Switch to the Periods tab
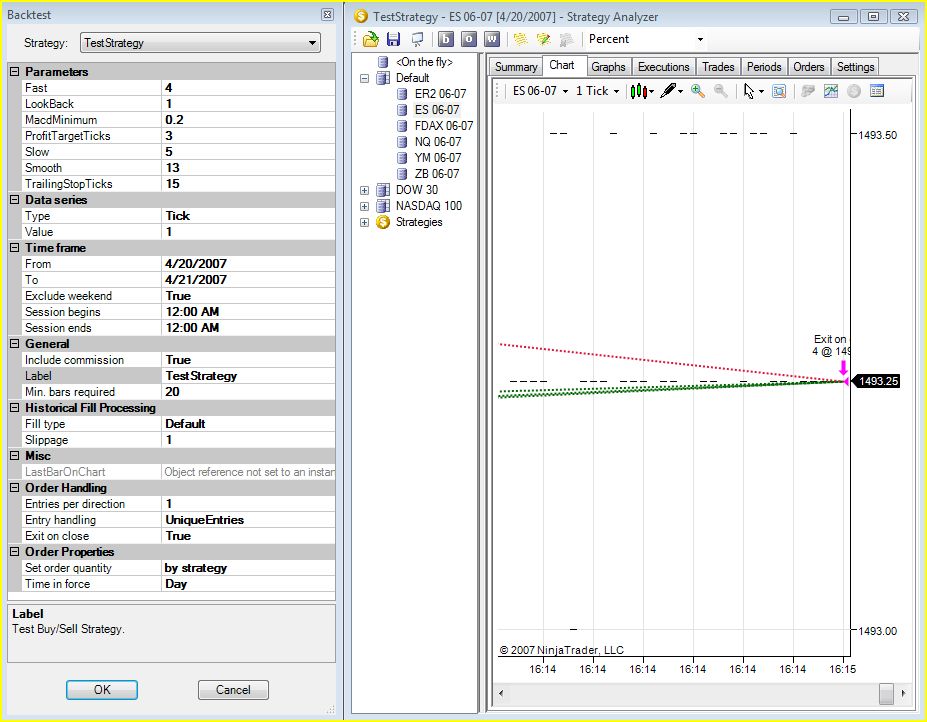Screen dimensions: 927x722 tap(764, 67)
